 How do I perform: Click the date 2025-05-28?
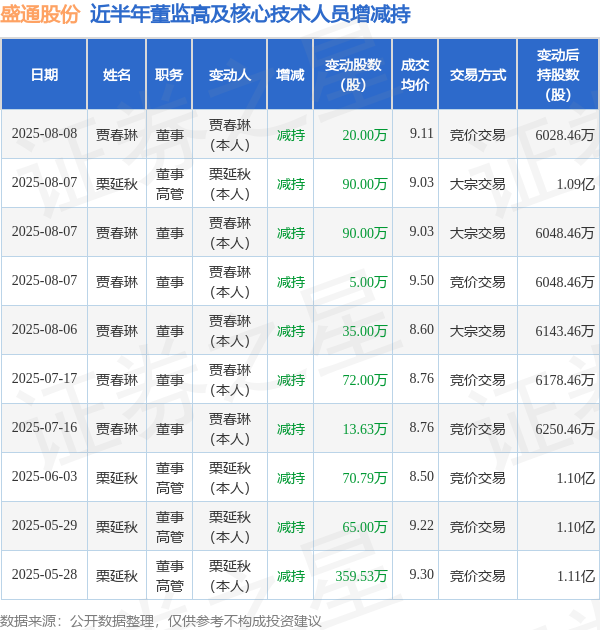click(44, 575)
